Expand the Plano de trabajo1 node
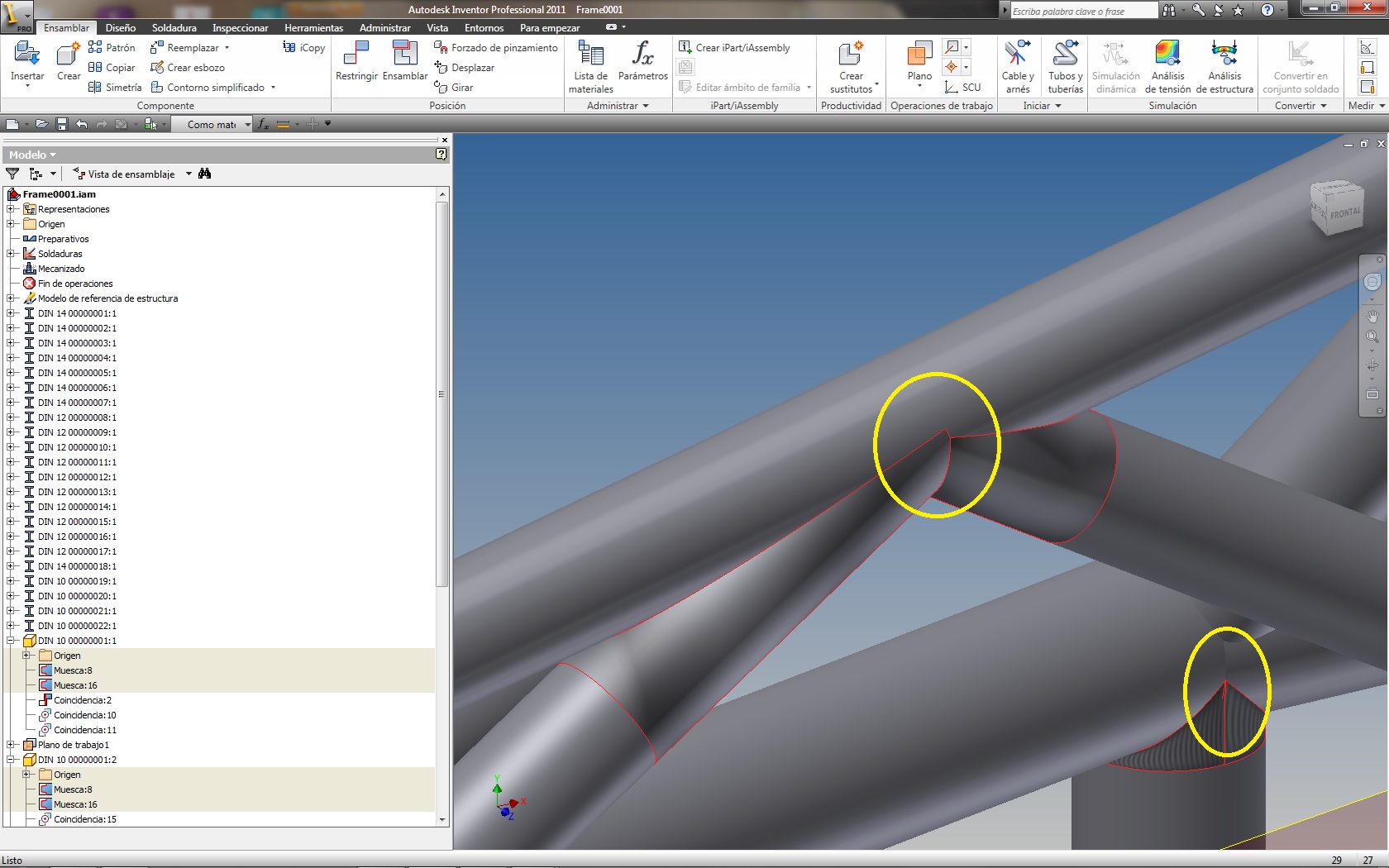This screenshot has height=868, width=1389. click(x=11, y=745)
